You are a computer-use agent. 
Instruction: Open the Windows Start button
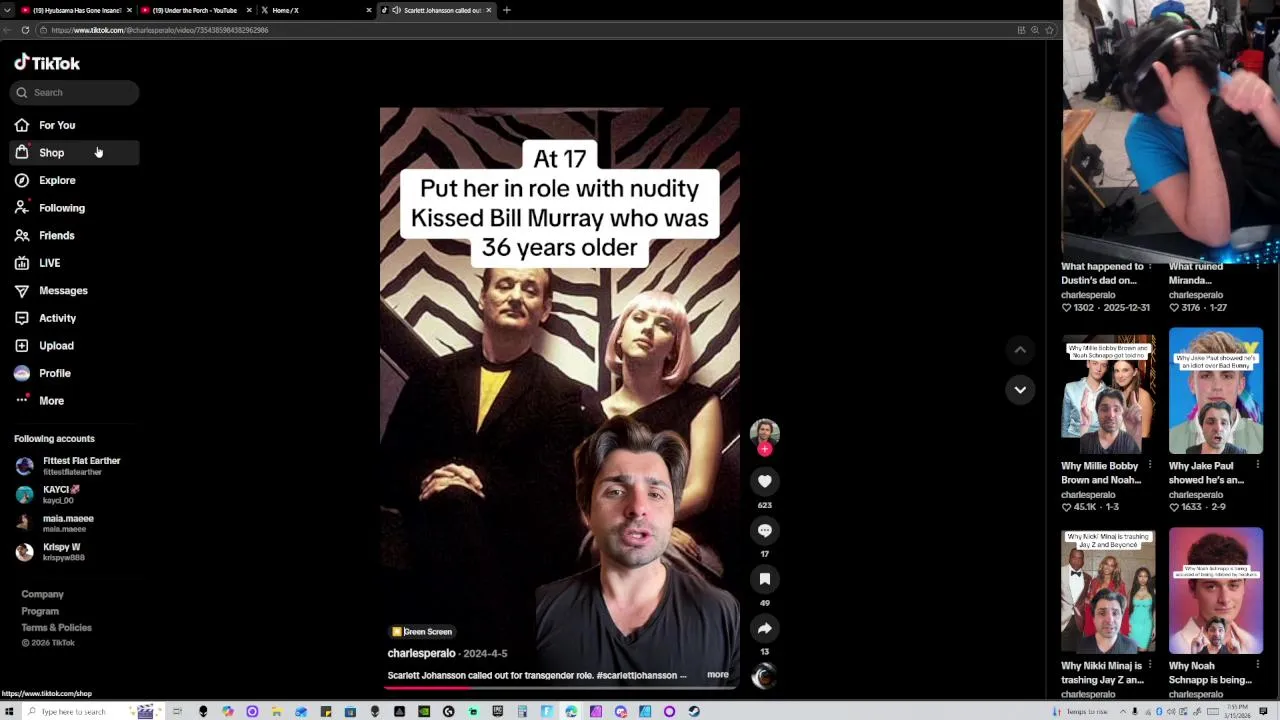[x=9, y=711]
